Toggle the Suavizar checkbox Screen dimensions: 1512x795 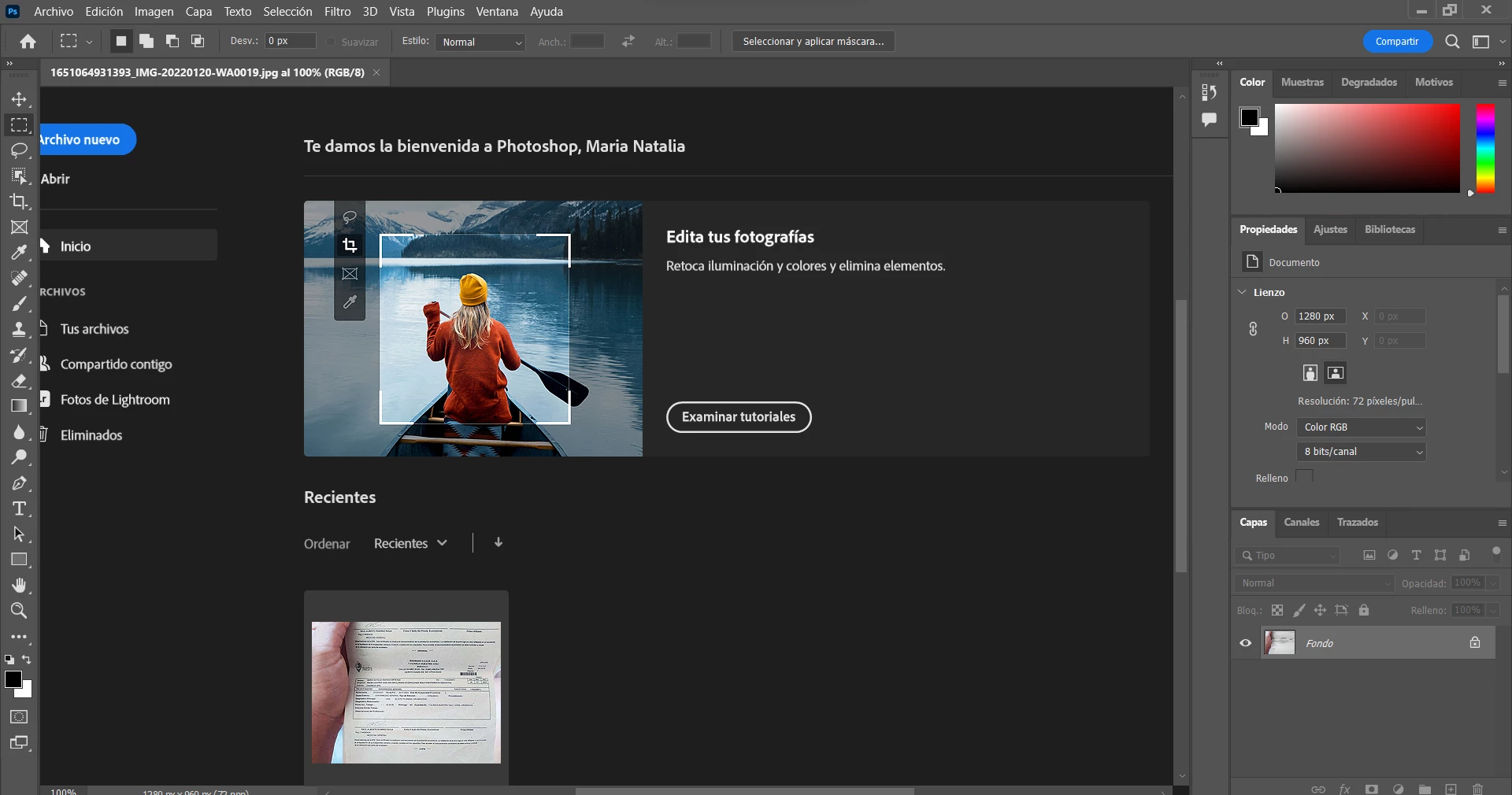(331, 42)
